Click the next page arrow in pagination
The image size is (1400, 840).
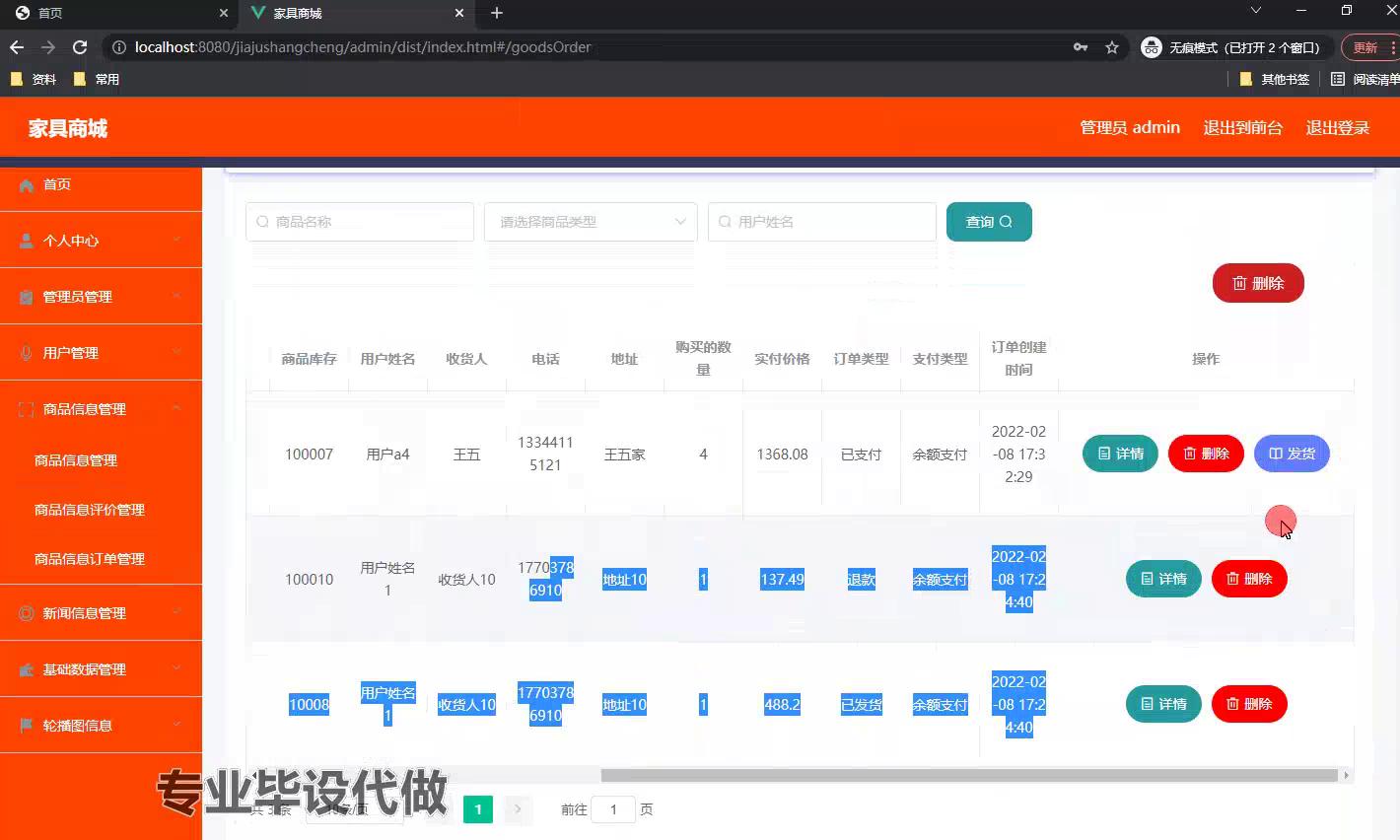[x=518, y=809]
